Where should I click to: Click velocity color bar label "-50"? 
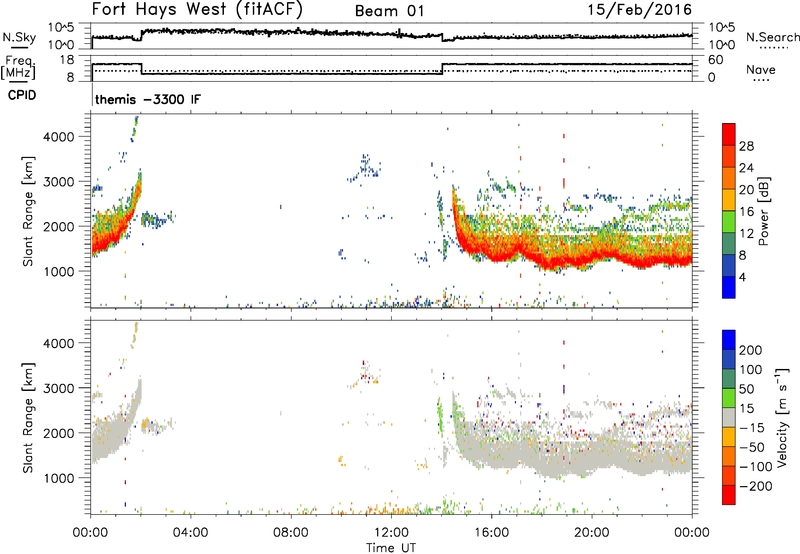pyautogui.click(x=752, y=447)
